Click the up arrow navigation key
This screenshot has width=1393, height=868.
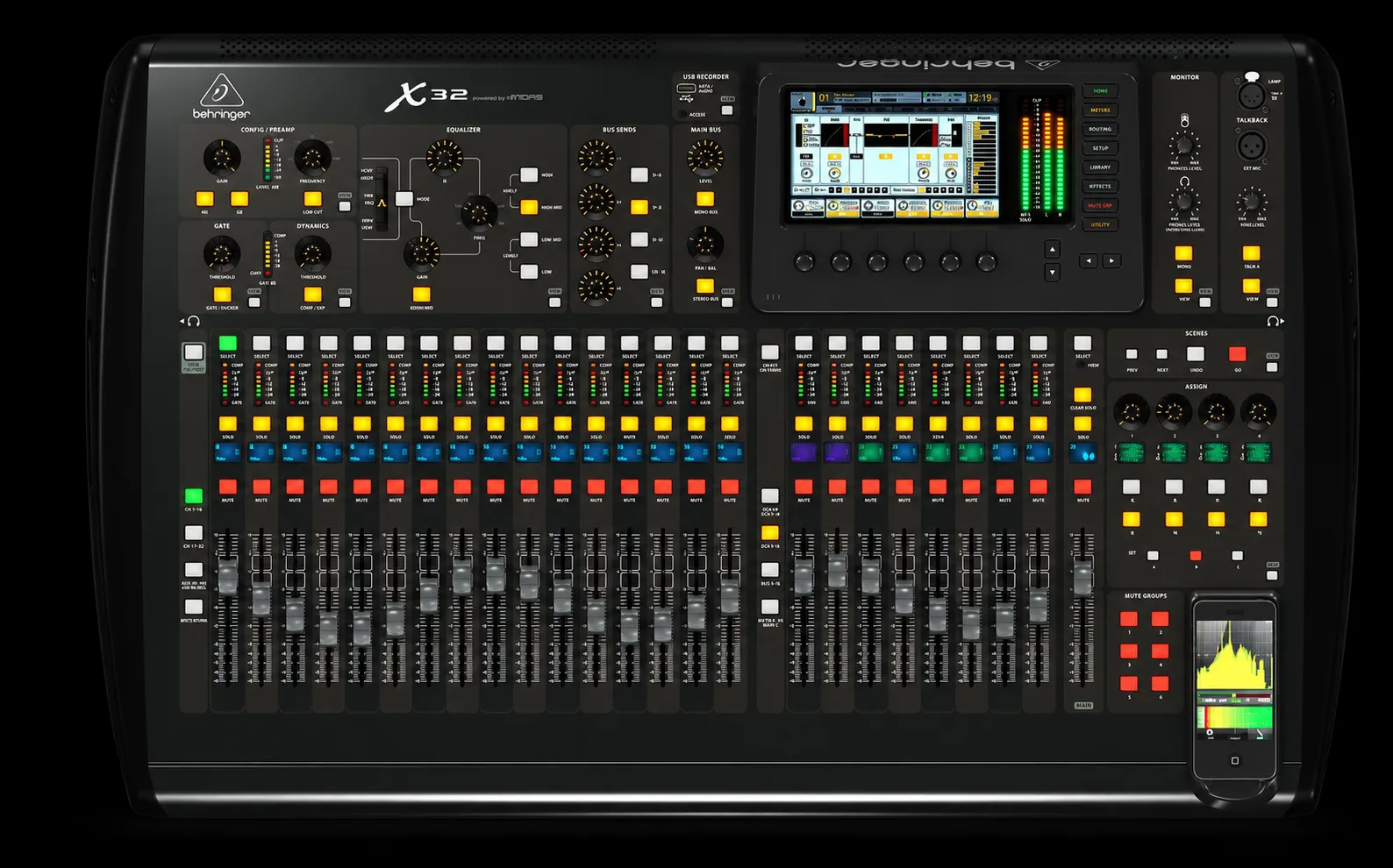point(1052,250)
